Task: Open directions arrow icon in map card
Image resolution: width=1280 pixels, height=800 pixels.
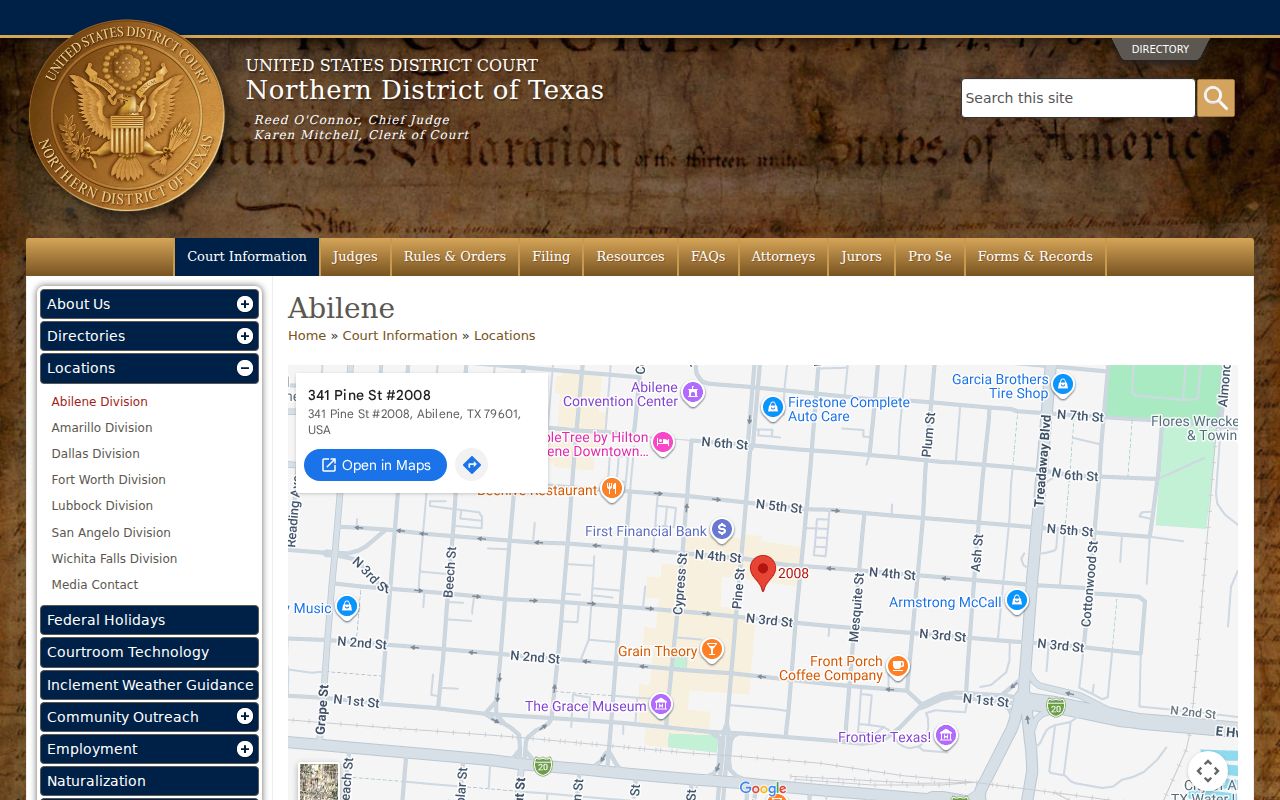Action: tap(472, 465)
